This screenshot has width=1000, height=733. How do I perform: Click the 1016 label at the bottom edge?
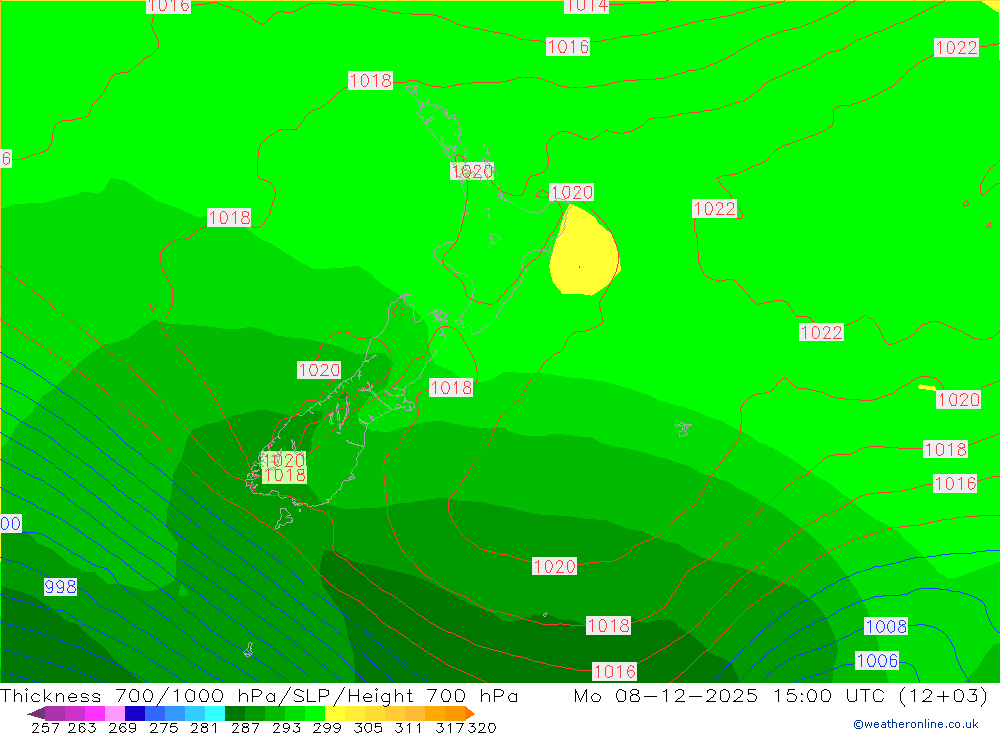pyautogui.click(x=615, y=671)
